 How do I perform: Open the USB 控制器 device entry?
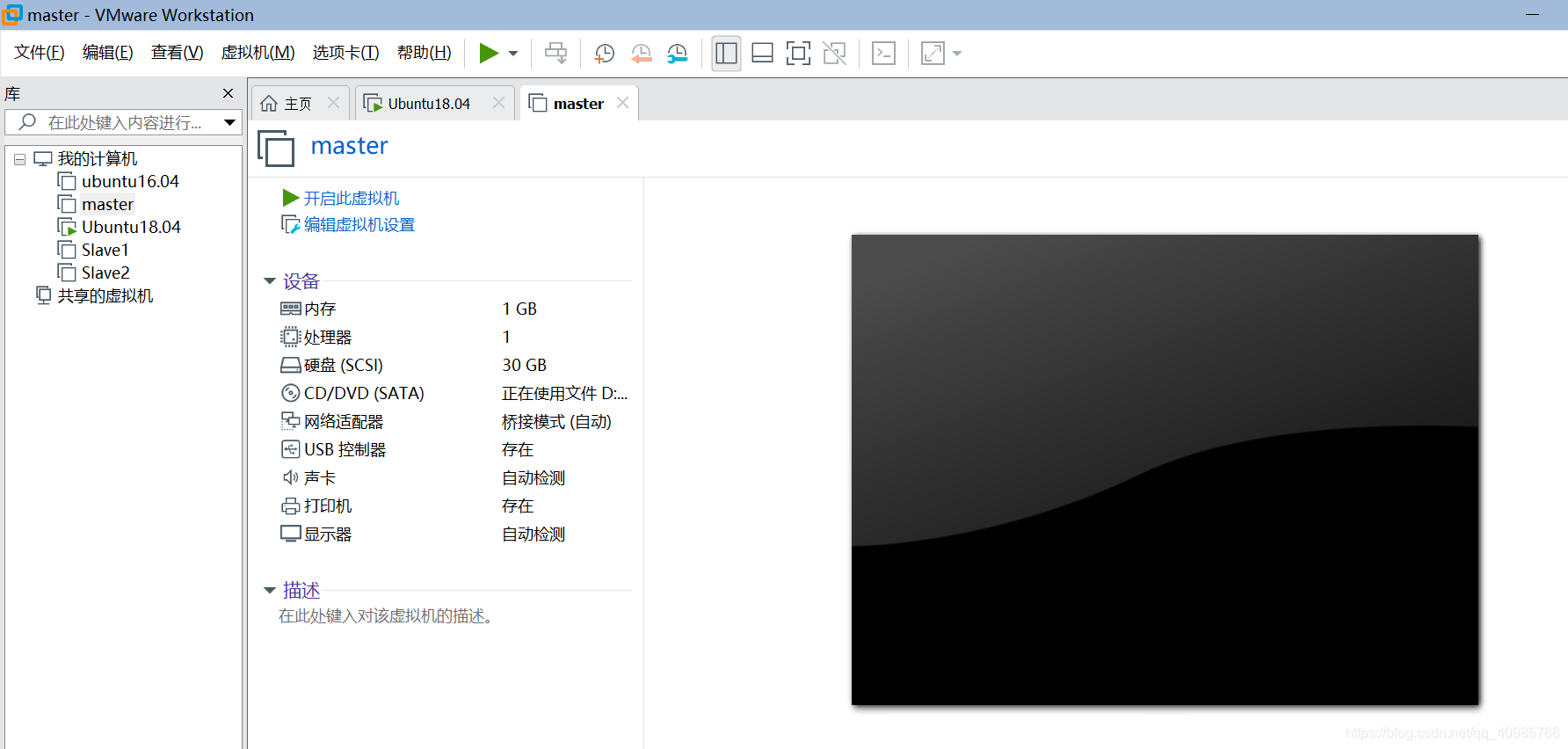(345, 450)
